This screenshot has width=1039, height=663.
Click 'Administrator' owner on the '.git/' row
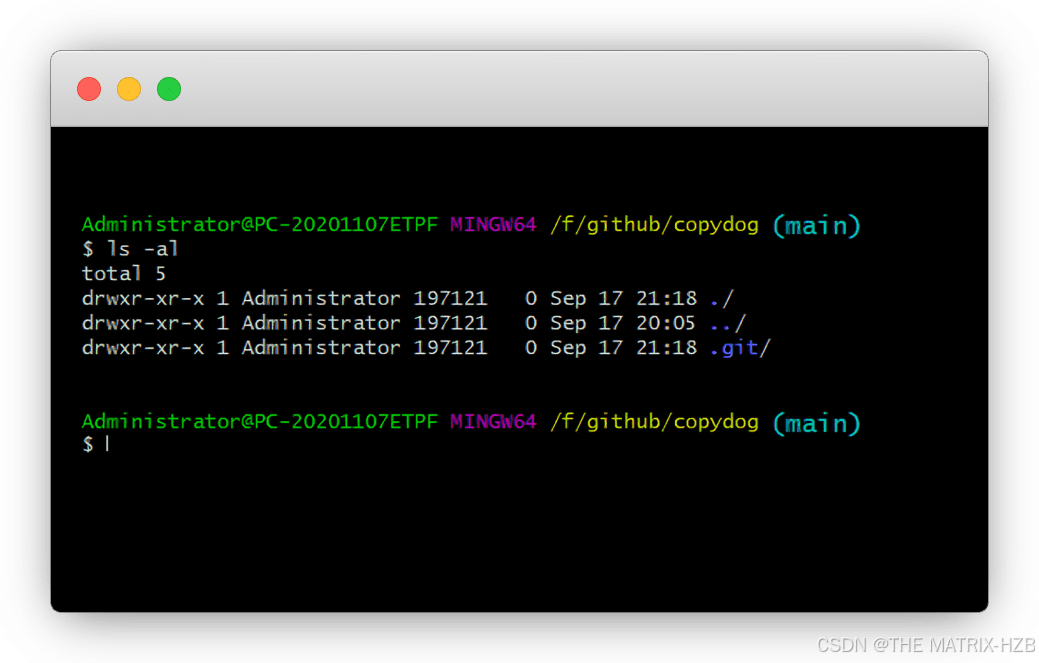[321, 348]
